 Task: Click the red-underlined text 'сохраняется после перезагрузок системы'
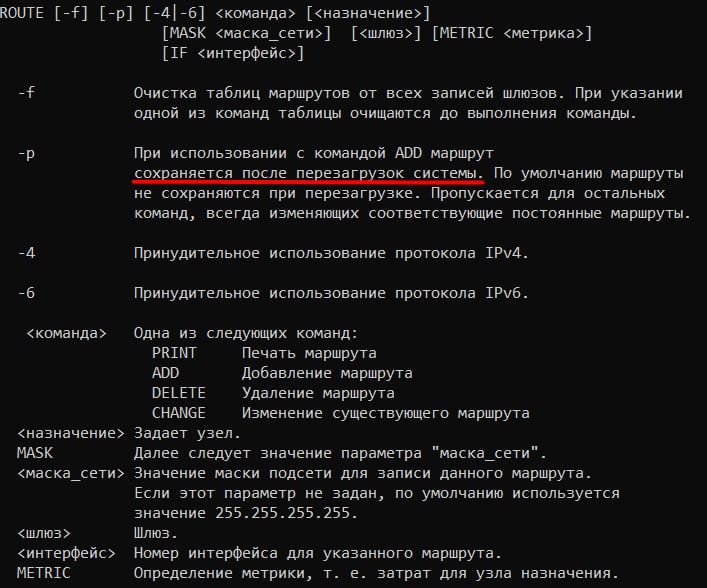pos(308,173)
